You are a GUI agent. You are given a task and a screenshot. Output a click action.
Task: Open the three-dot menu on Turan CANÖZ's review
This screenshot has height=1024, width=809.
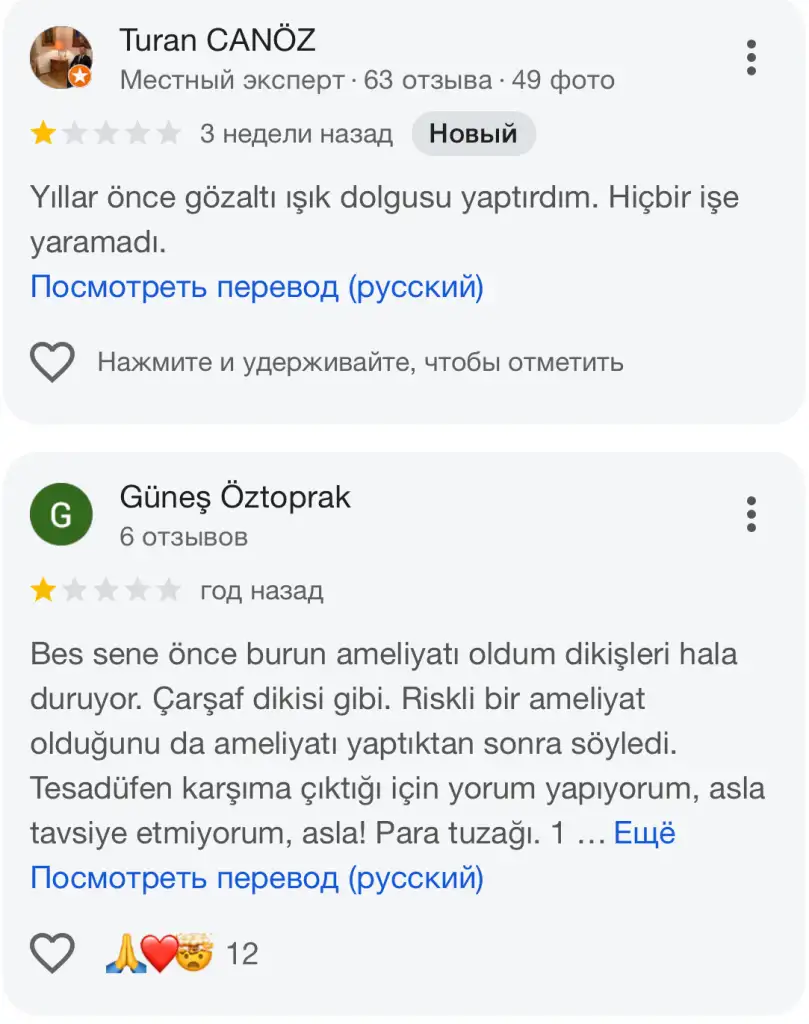pyautogui.click(x=751, y=58)
